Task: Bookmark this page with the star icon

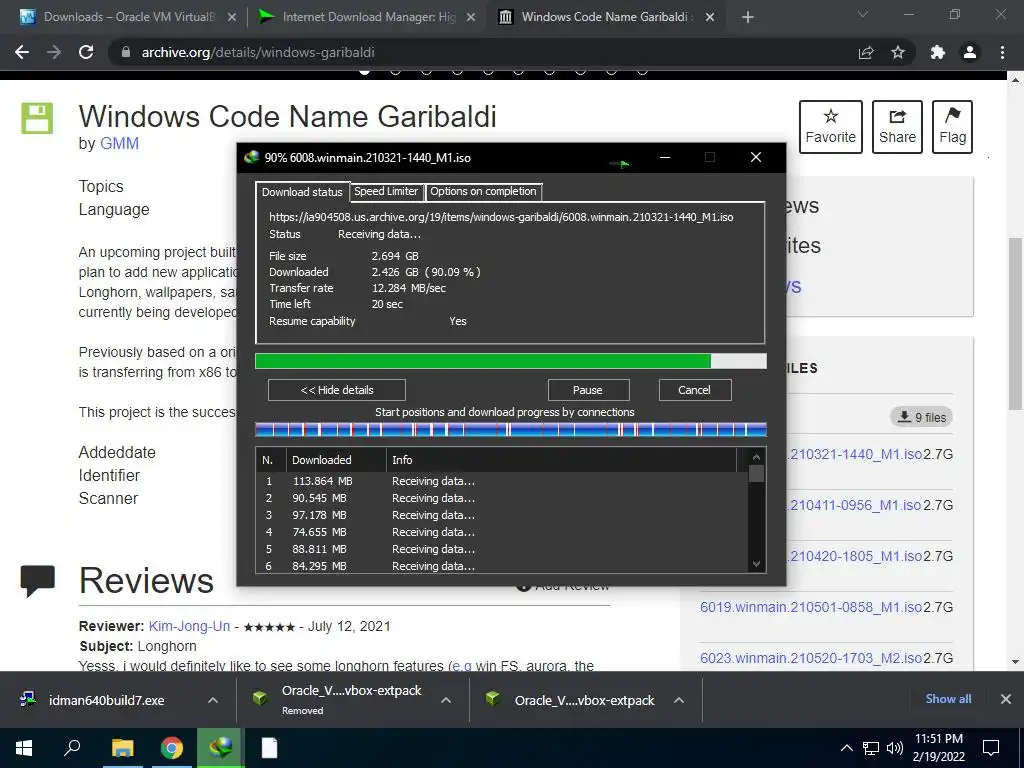Action: coord(898,52)
